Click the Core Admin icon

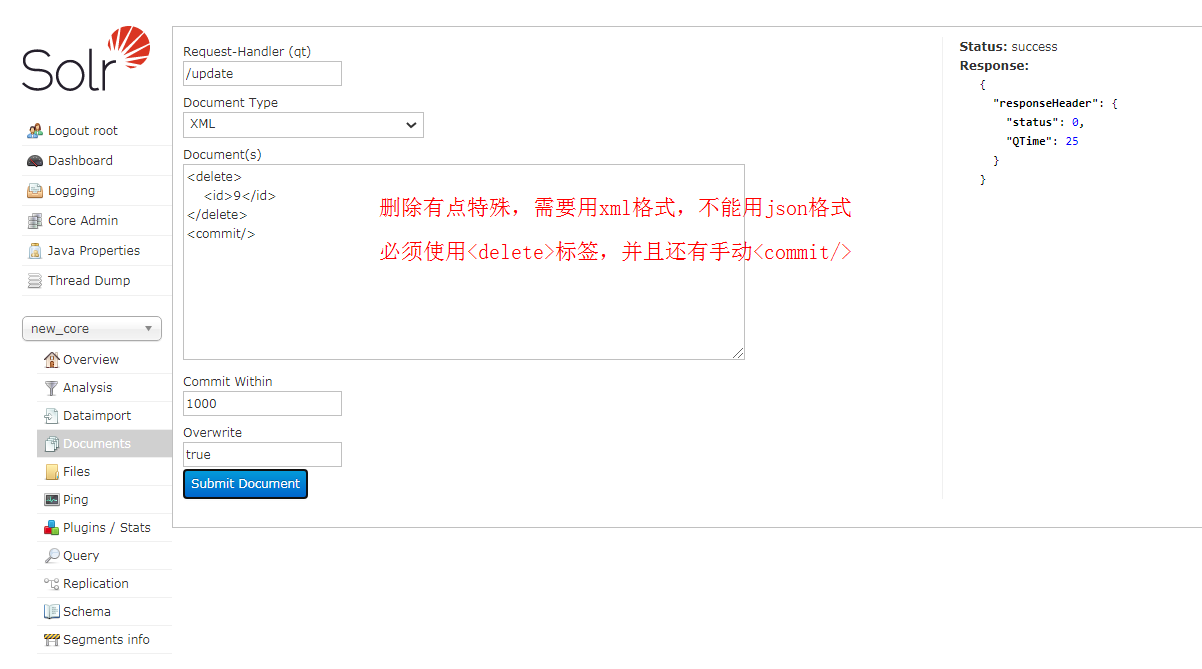click(35, 221)
